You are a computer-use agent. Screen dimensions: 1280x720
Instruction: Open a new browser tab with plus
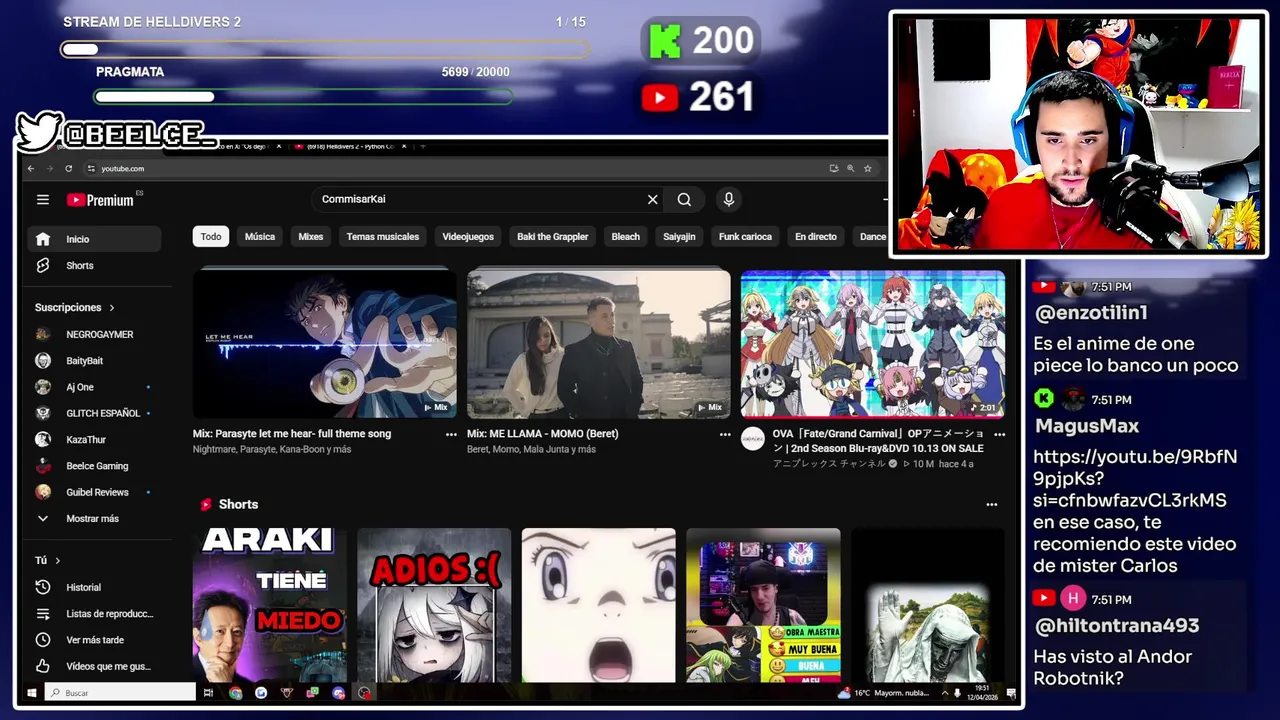pos(423,146)
